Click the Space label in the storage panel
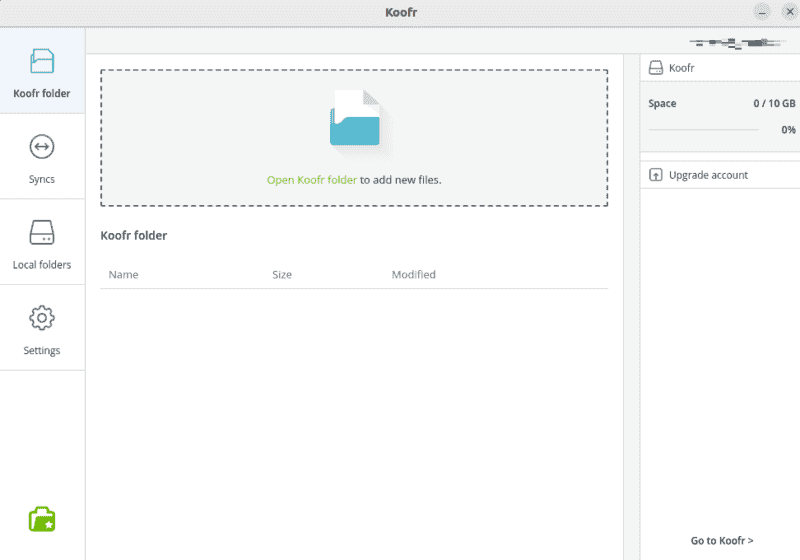This screenshot has width=800, height=560. tap(662, 104)
